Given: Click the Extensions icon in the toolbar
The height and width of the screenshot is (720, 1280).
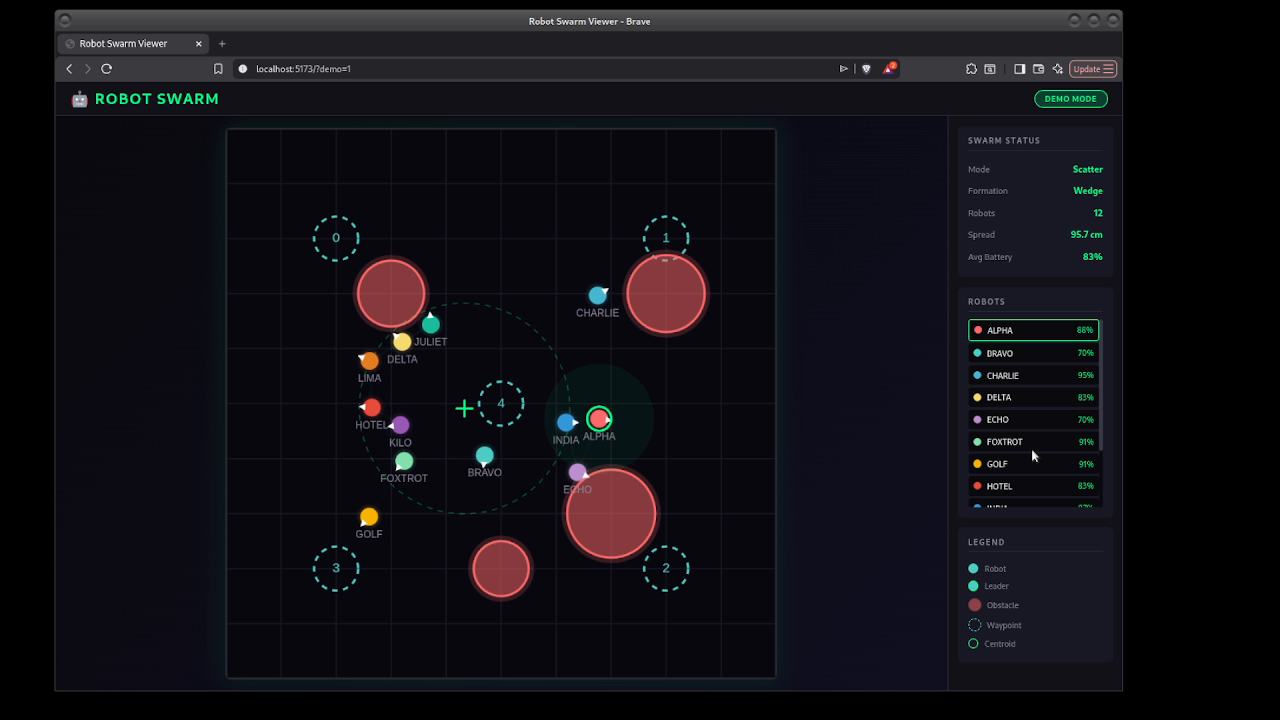Looking at the screenshot, I should click(970, 68).
